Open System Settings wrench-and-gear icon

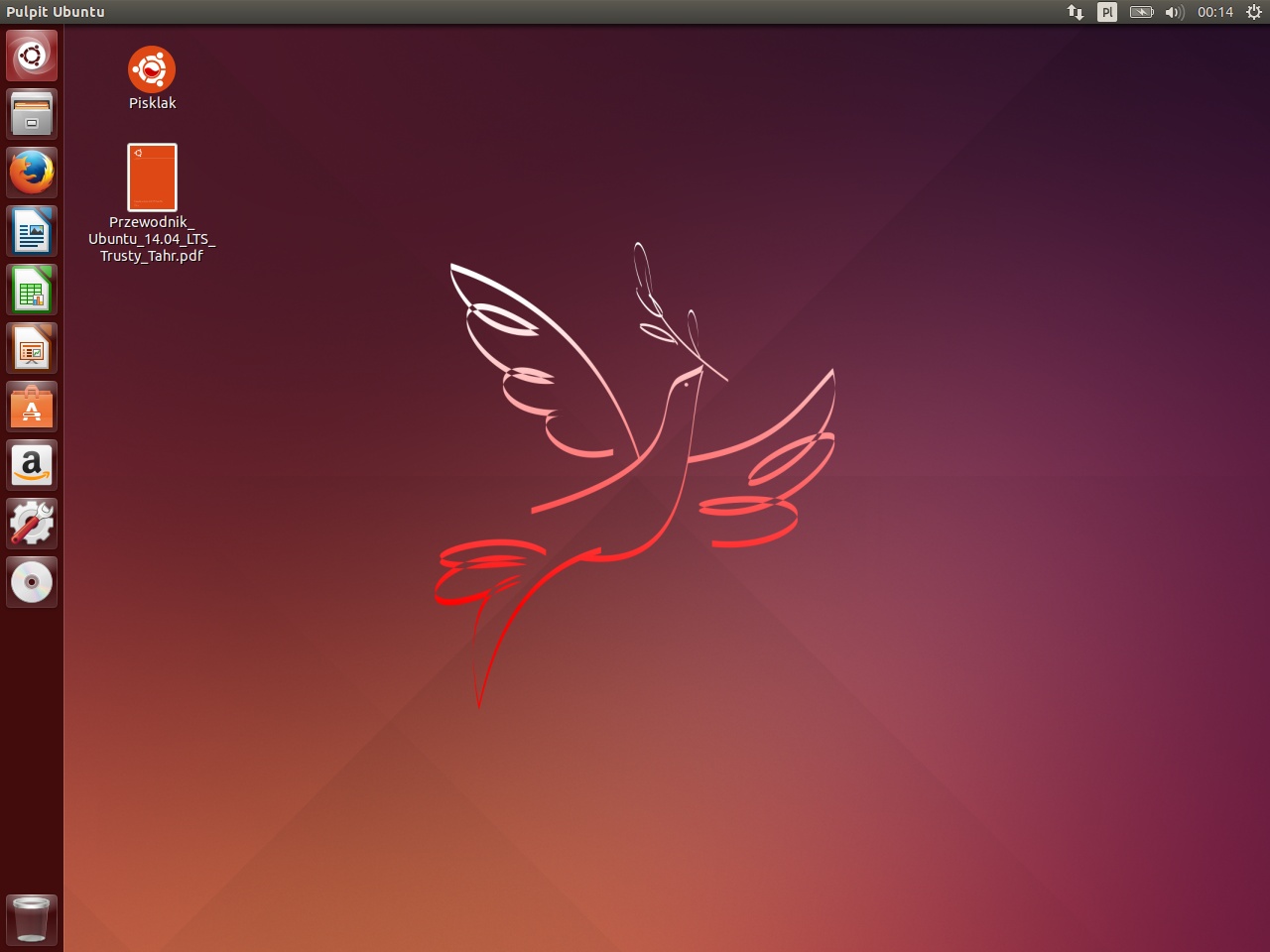pos(32,524)
